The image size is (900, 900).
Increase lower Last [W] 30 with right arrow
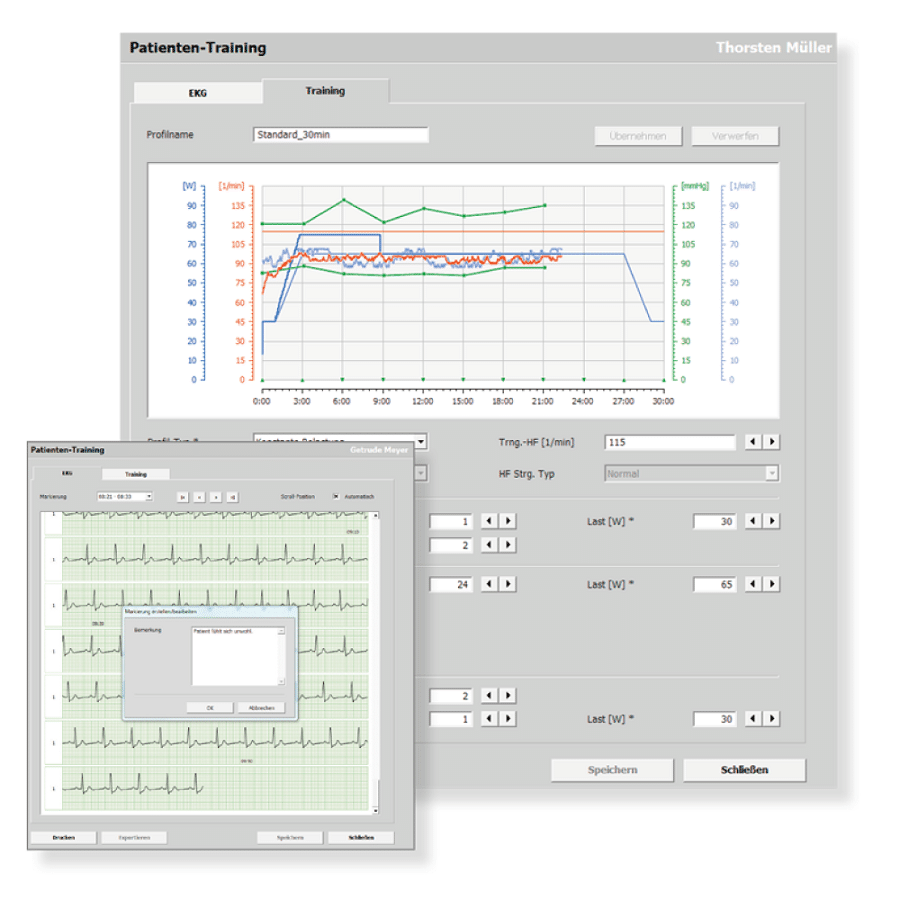[771, 719]
